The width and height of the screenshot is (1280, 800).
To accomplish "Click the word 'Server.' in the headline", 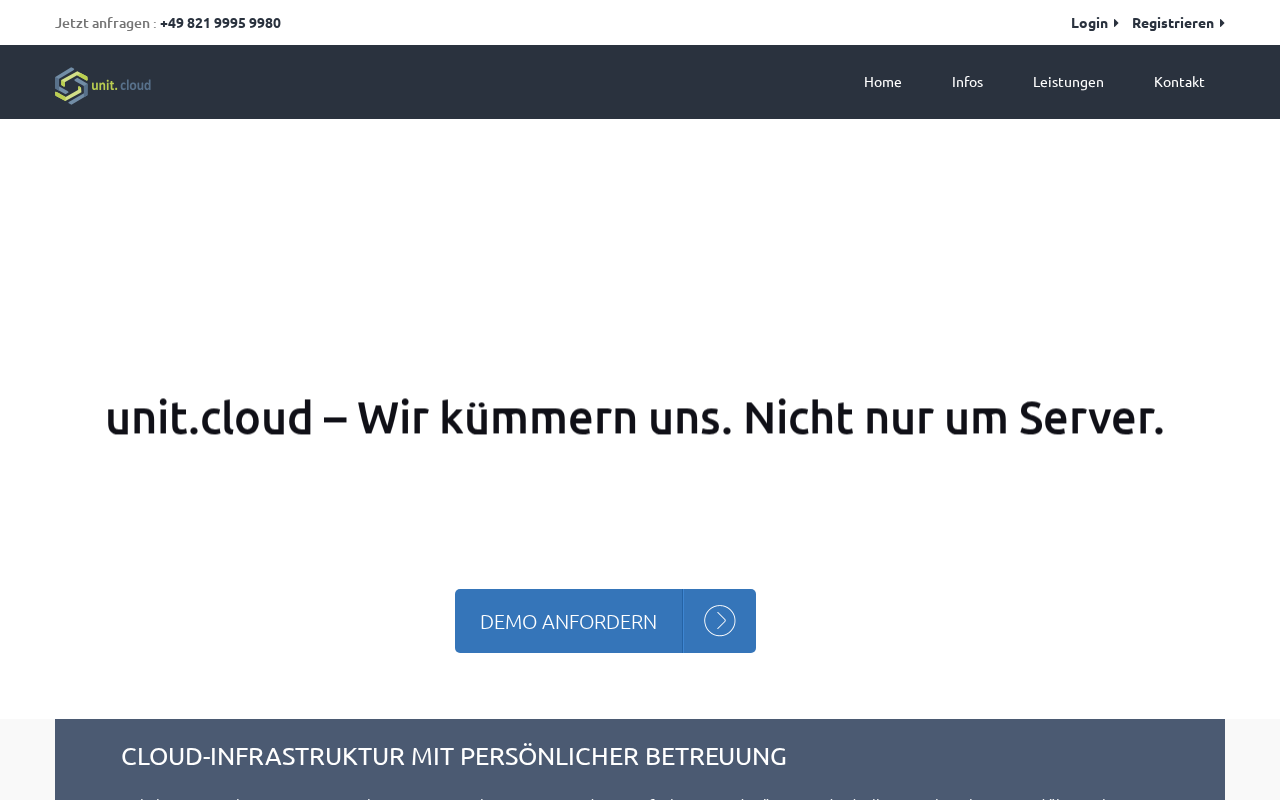I will tap(1092, 418).
